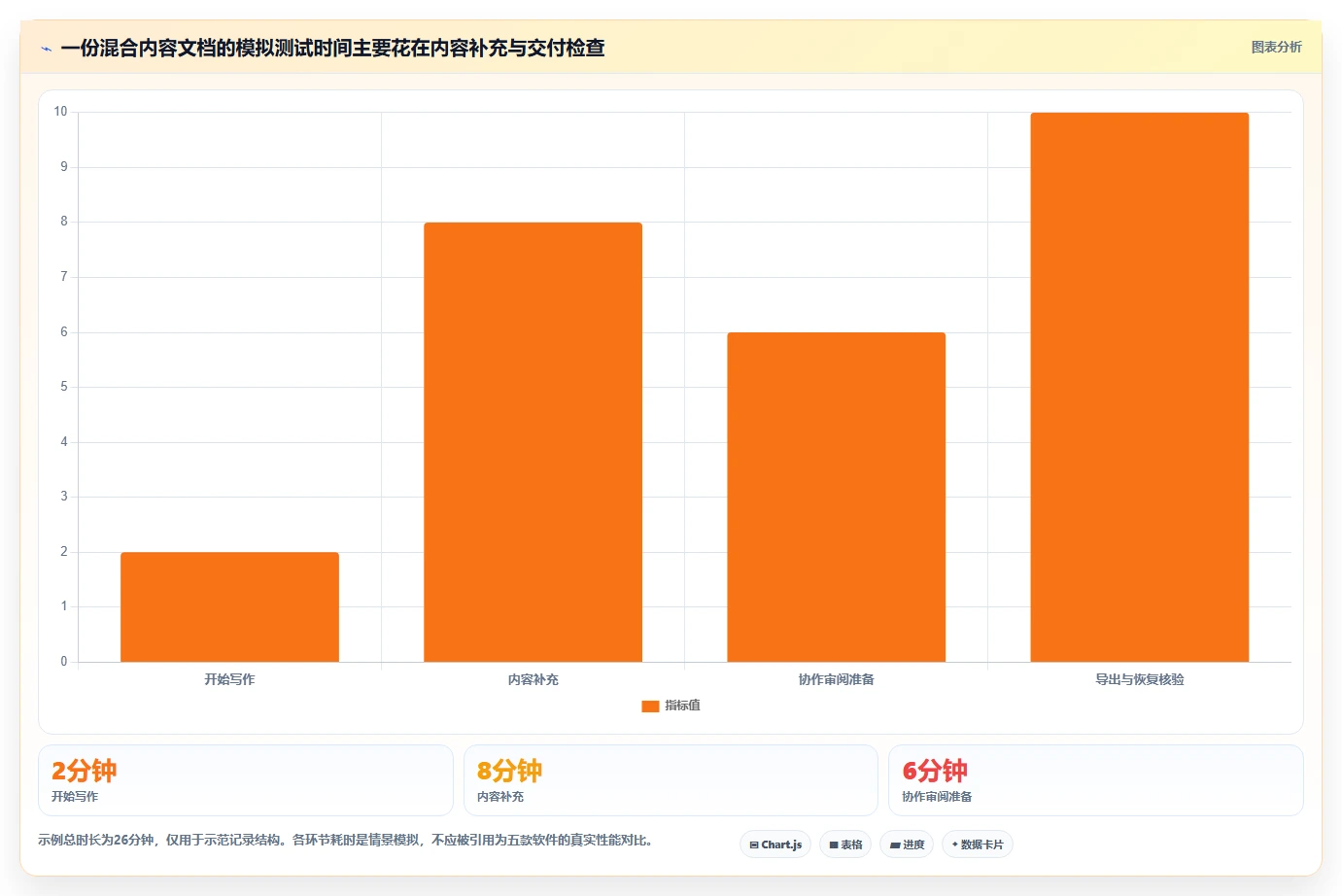Viewport: 1342px width, 896px height.
Task: Click the 内容补充 x-axis label
Action: coord(533,679)
